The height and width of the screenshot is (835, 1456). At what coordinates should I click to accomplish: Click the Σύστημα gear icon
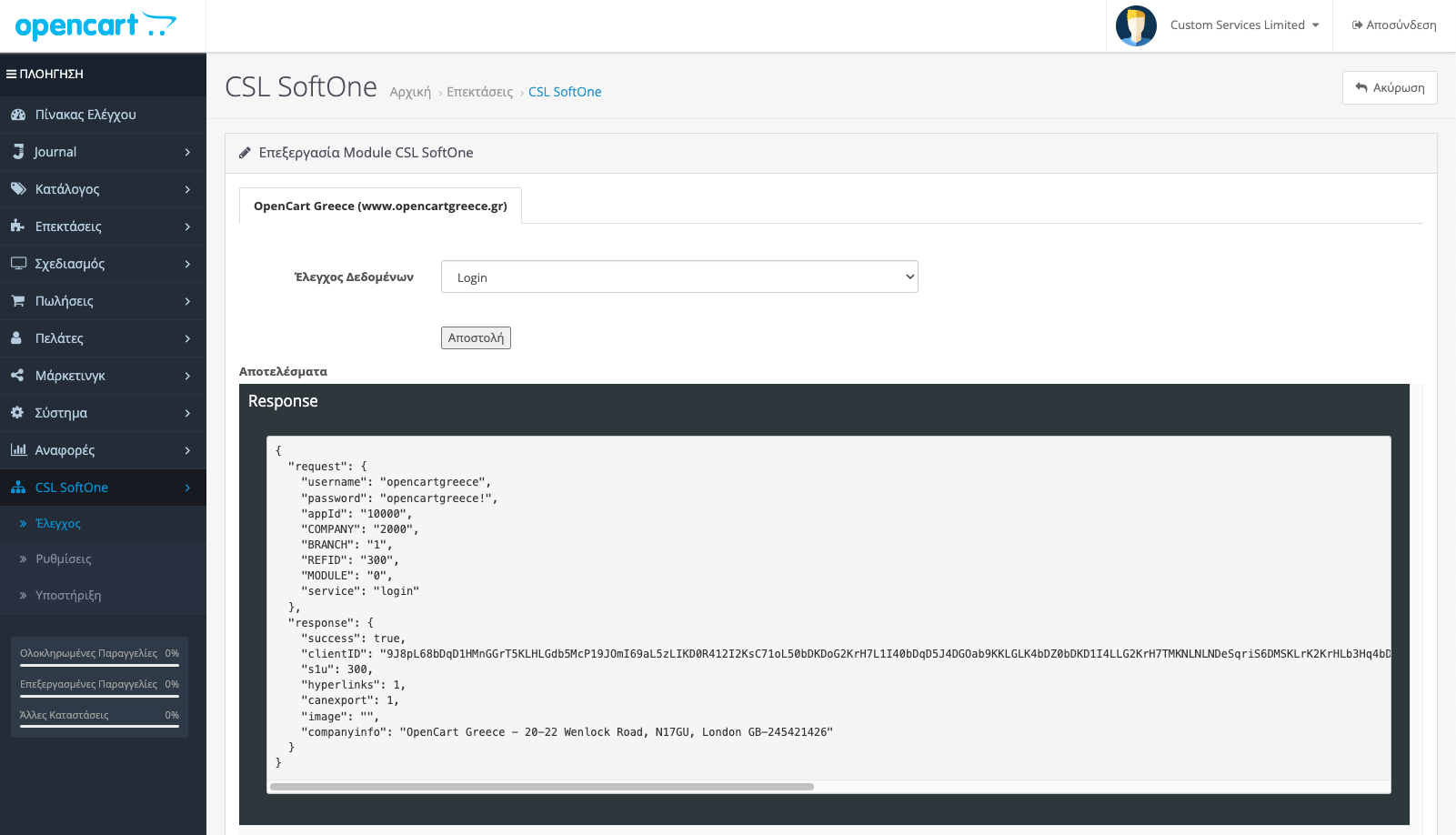point(17,413)
